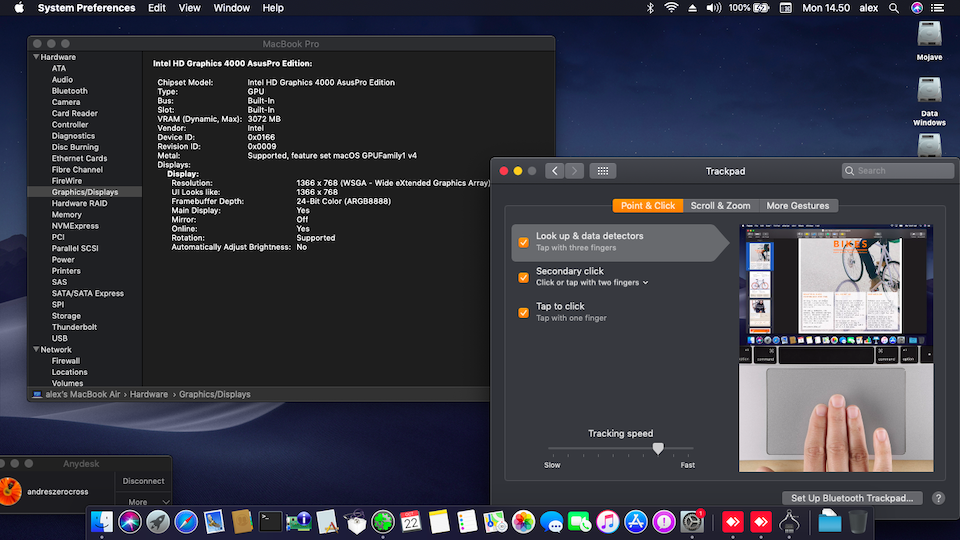The image size is (960, 540).
Task: Launch Safari from the Dock
Action: click(x=186, y=521)
